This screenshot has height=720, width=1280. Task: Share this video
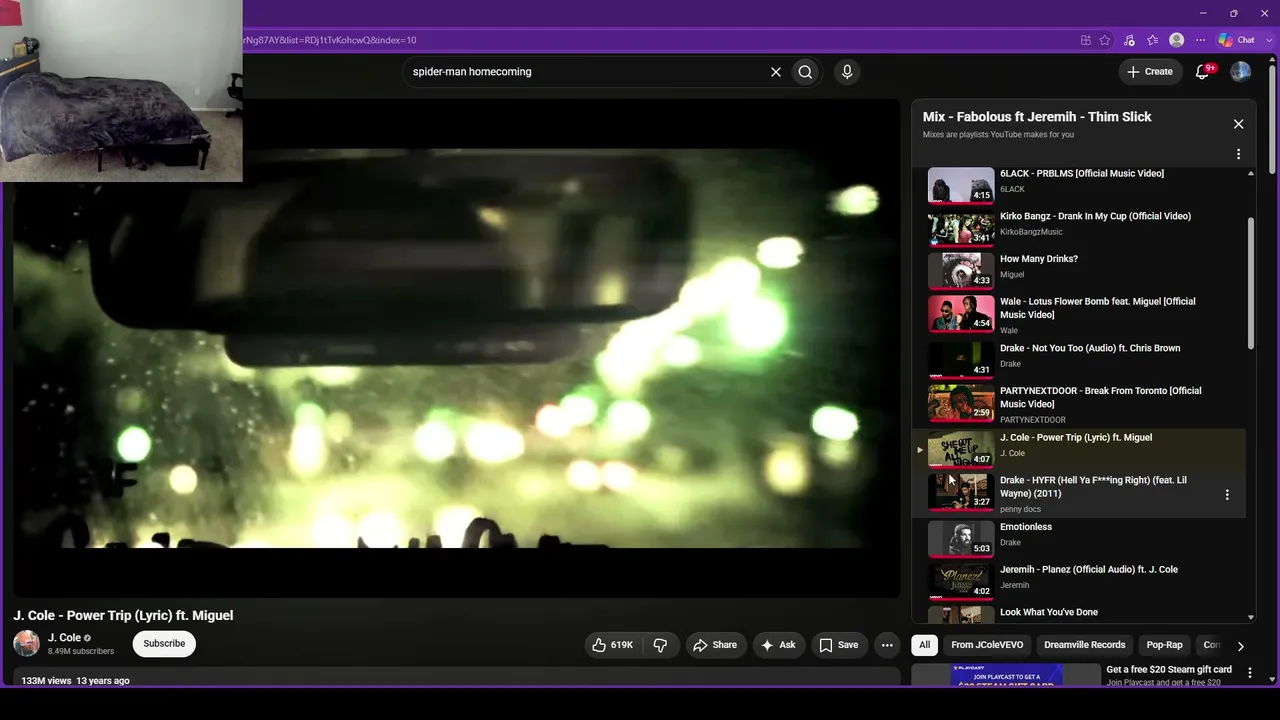click(715, 645)
